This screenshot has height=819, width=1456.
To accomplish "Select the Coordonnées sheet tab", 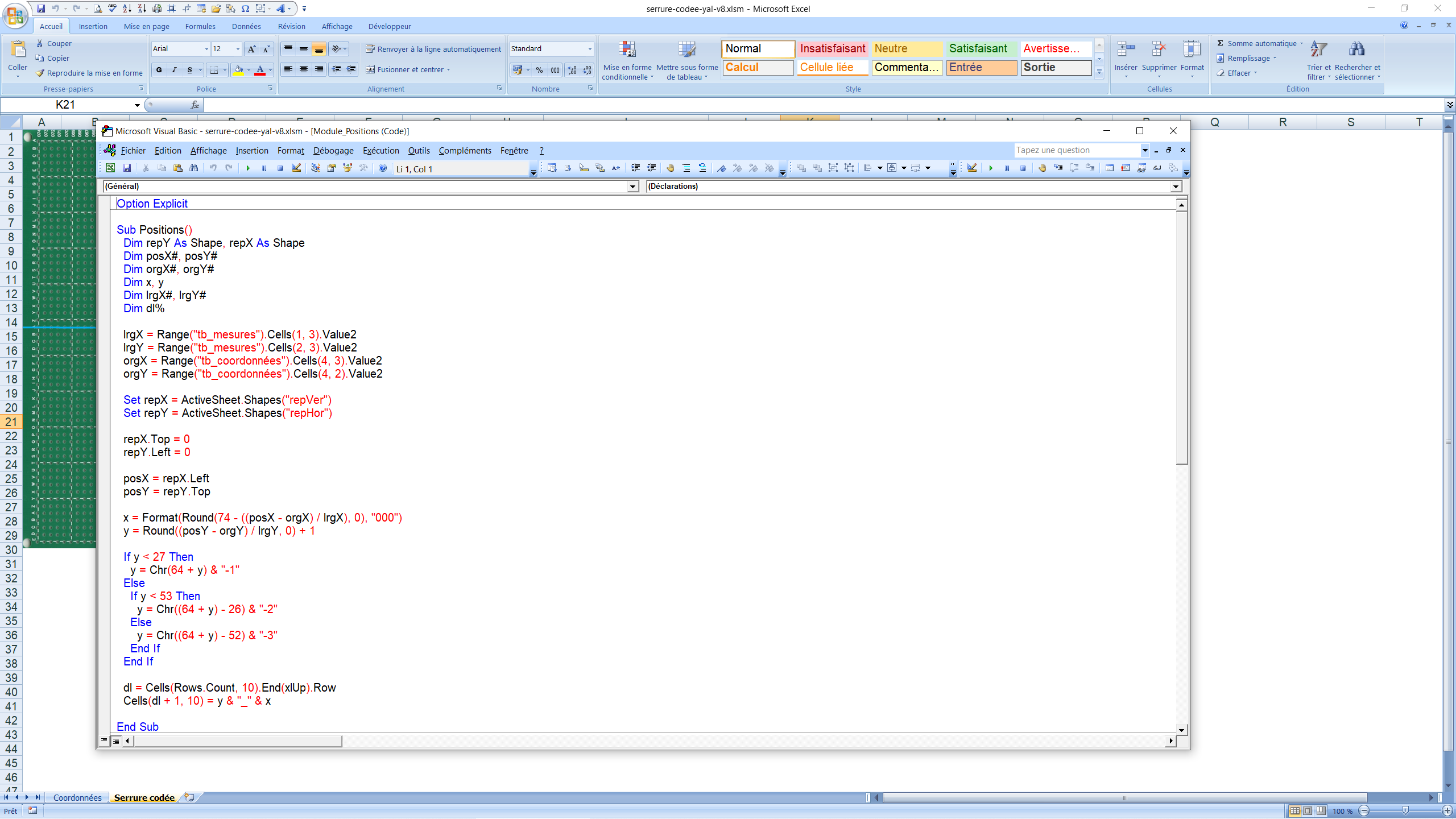I will click(77, 797).
